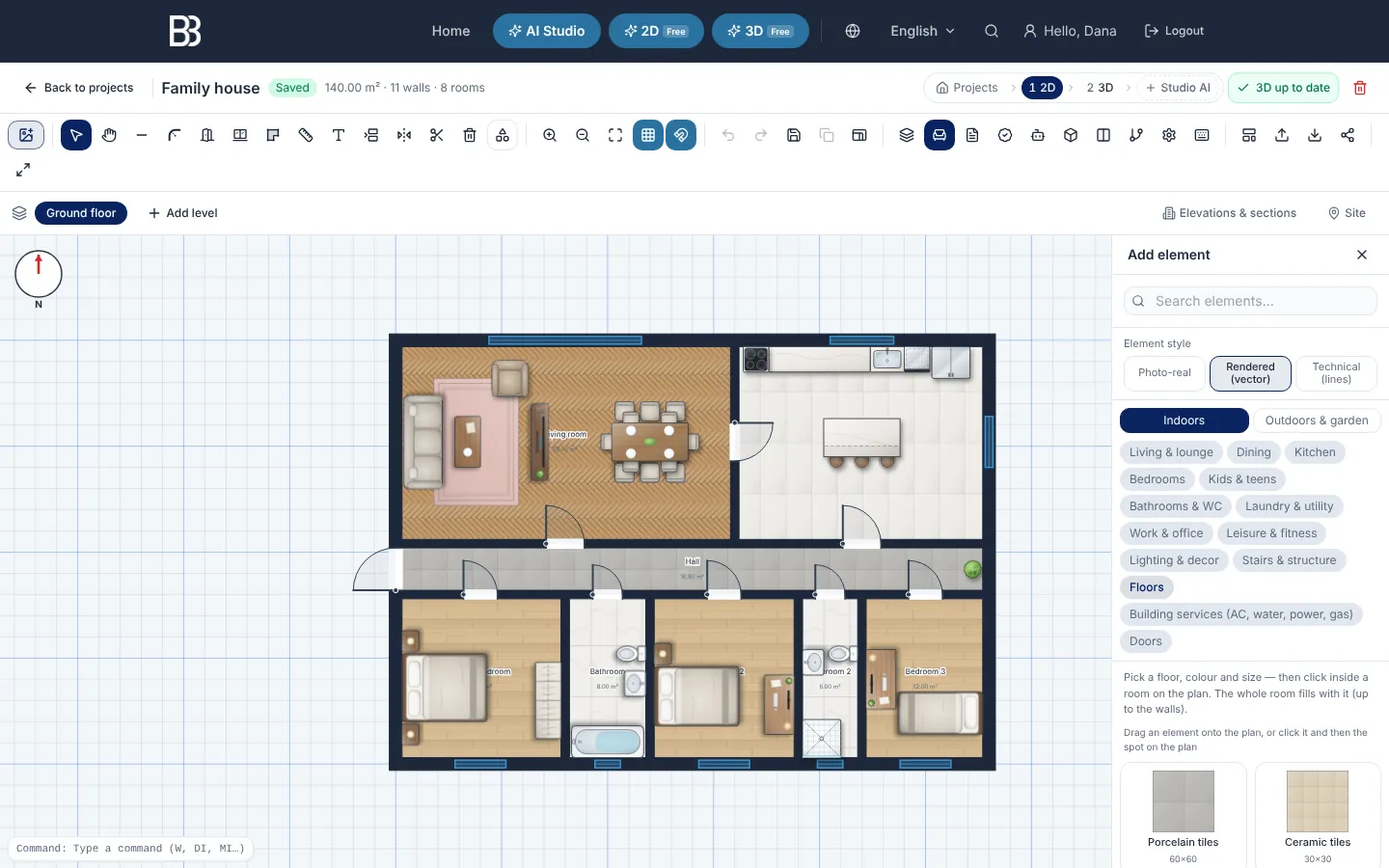
Task: Click the robot assistant toolbar icon
Action: (1038, 135)
